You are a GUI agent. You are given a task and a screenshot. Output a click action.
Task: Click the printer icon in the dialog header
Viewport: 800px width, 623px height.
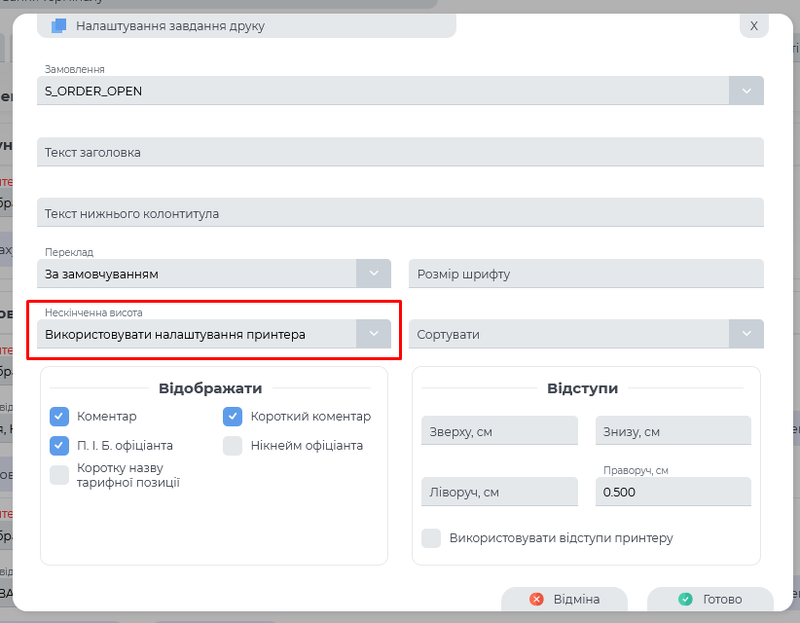pos(58,28)
